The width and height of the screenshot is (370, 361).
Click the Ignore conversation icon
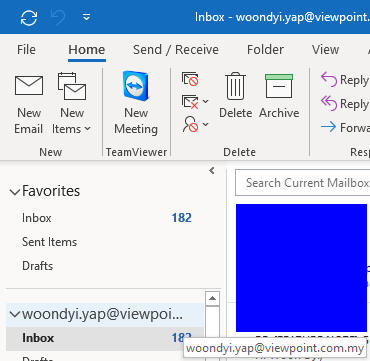(190, 79)
